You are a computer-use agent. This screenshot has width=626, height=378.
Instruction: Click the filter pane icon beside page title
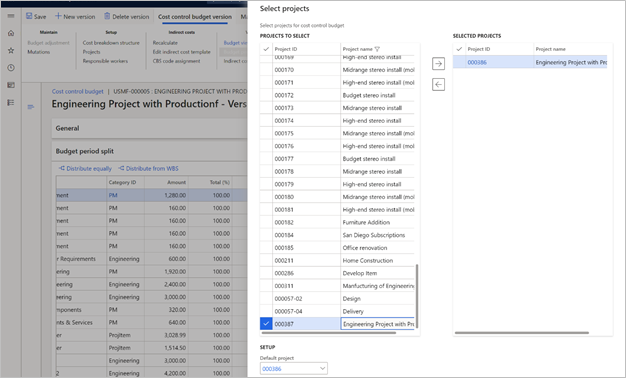click(31, 107)
